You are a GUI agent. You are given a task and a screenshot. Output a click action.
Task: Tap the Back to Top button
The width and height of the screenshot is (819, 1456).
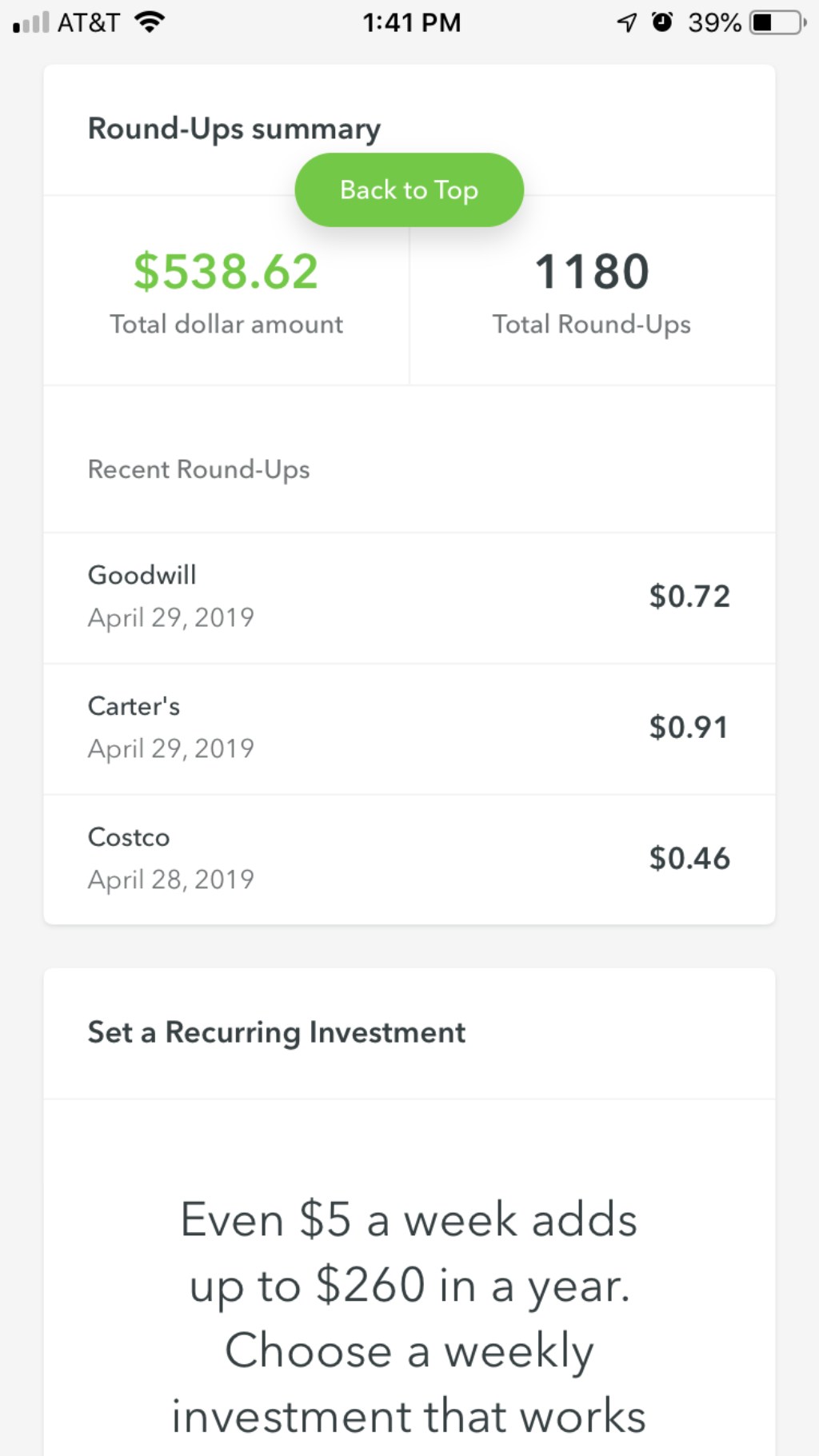(x=409, y=190)
